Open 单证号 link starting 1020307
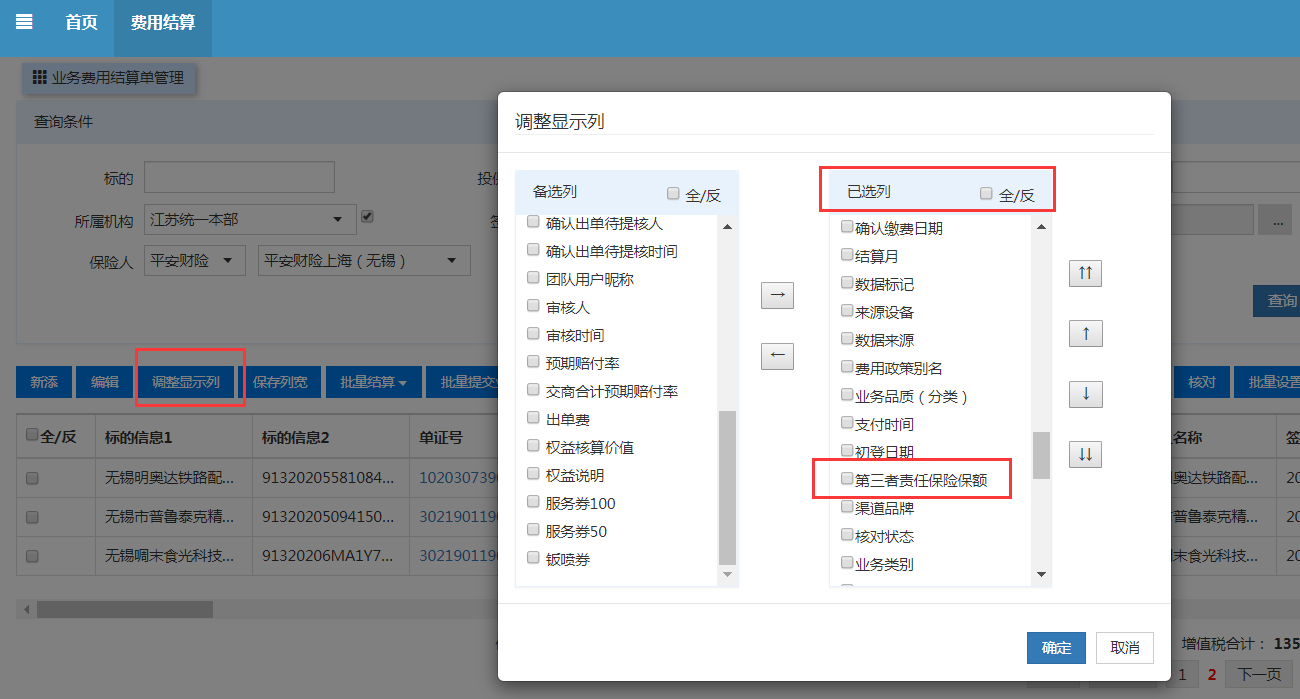Viewport: 1300px width, 699px height. click(458, 479)
